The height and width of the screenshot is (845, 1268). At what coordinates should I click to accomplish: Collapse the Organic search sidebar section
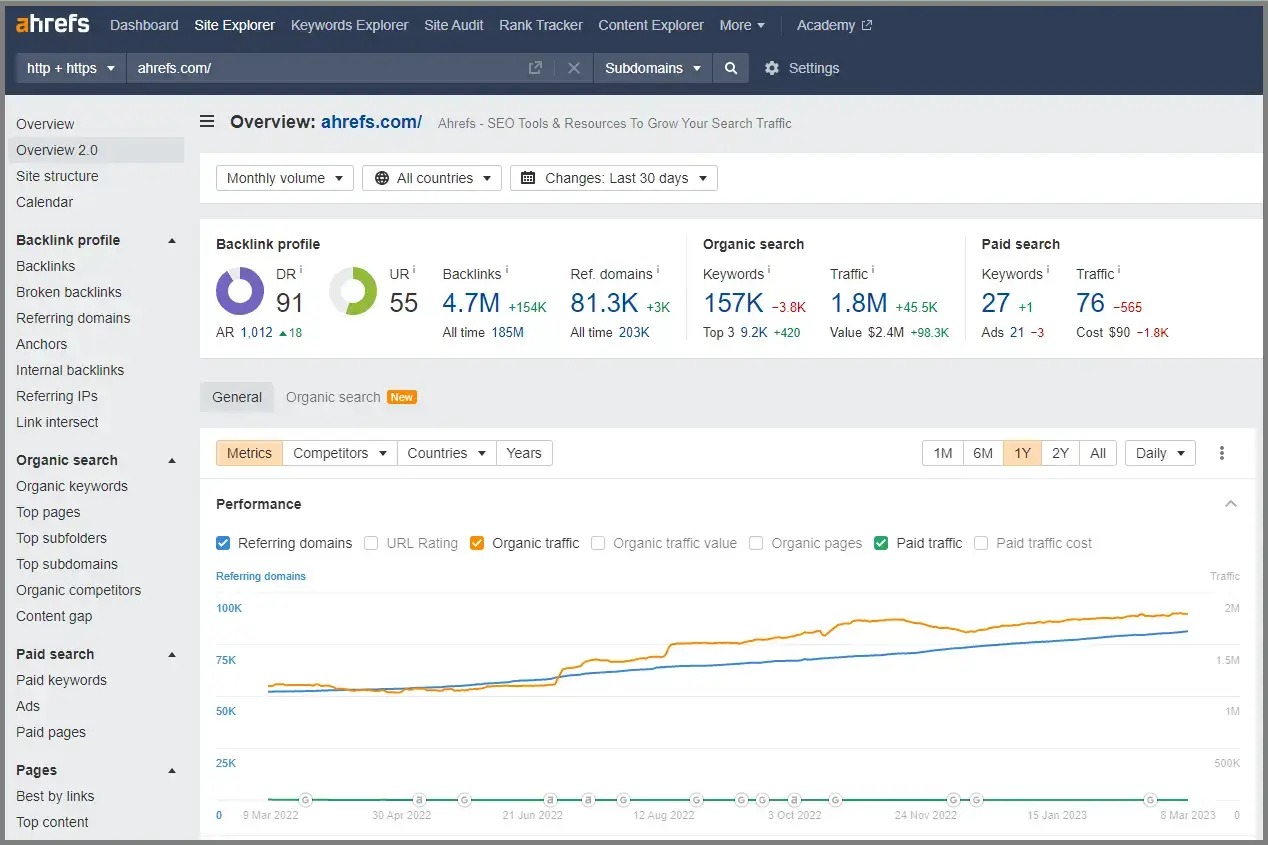click(172, 461)
